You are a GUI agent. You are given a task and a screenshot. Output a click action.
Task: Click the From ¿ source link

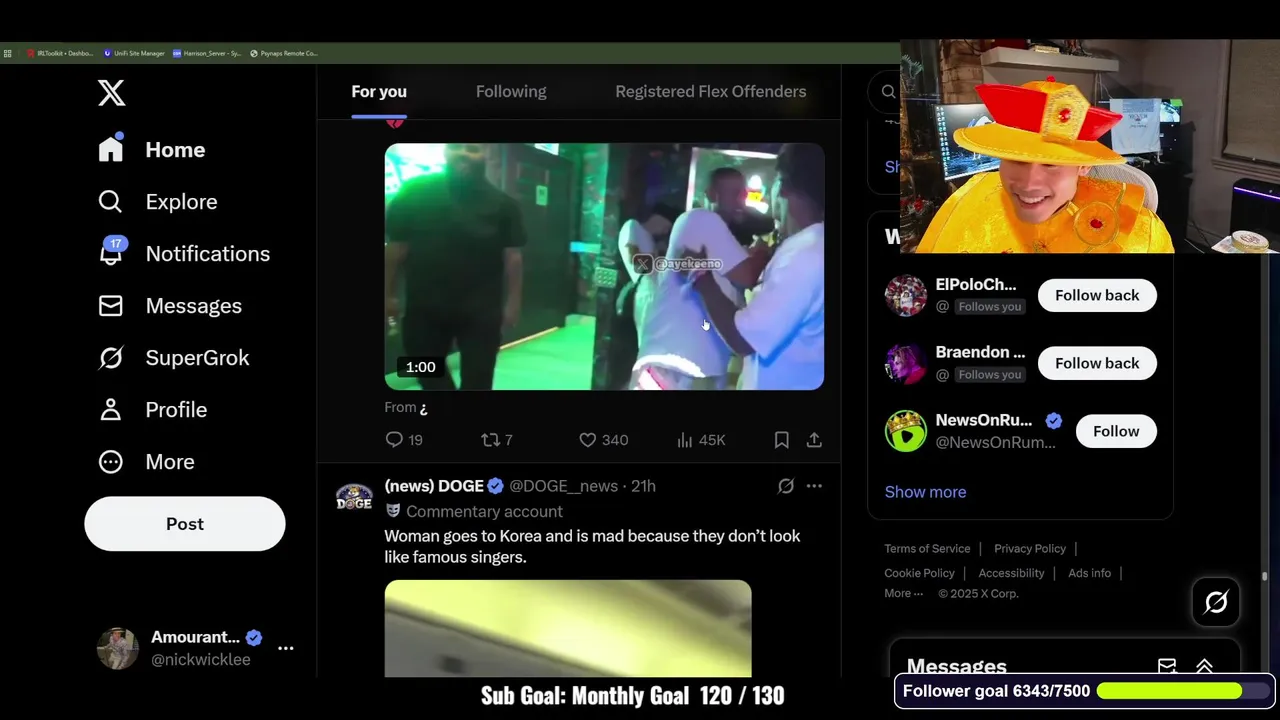click(x=406, y=407)
